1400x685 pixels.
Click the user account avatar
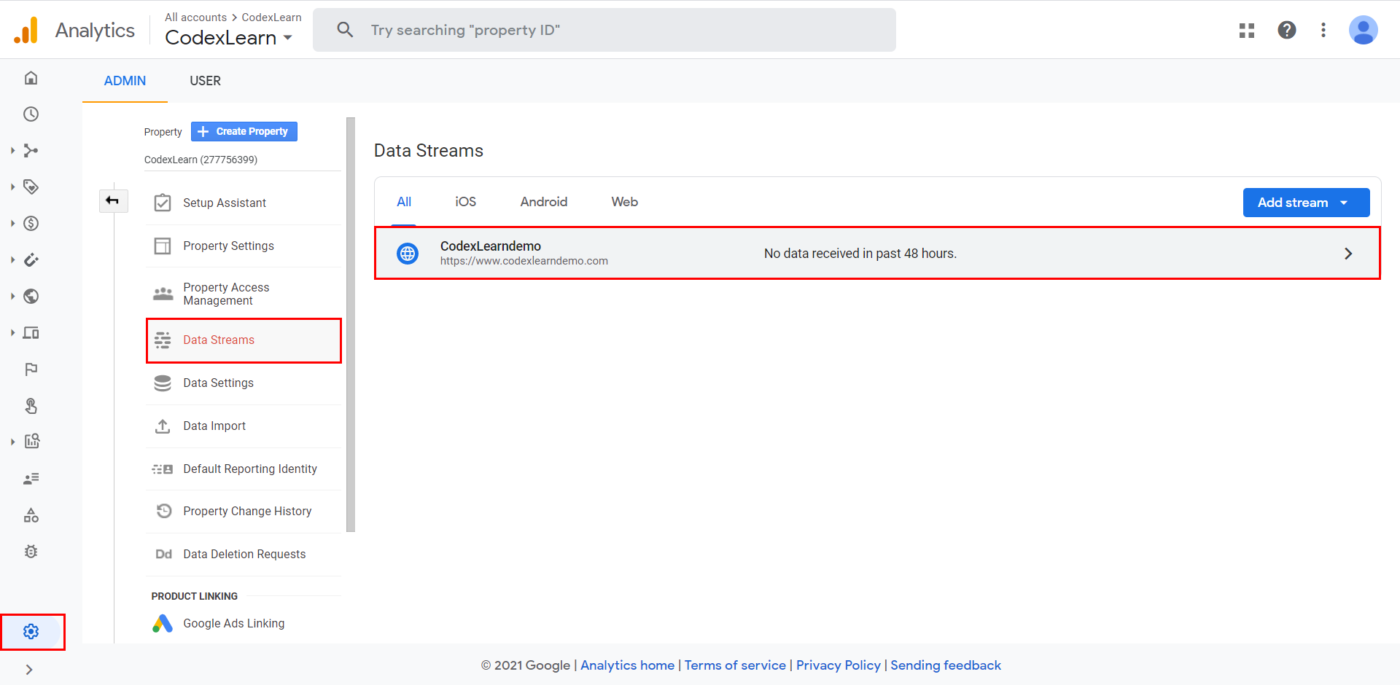(1363, 30)
